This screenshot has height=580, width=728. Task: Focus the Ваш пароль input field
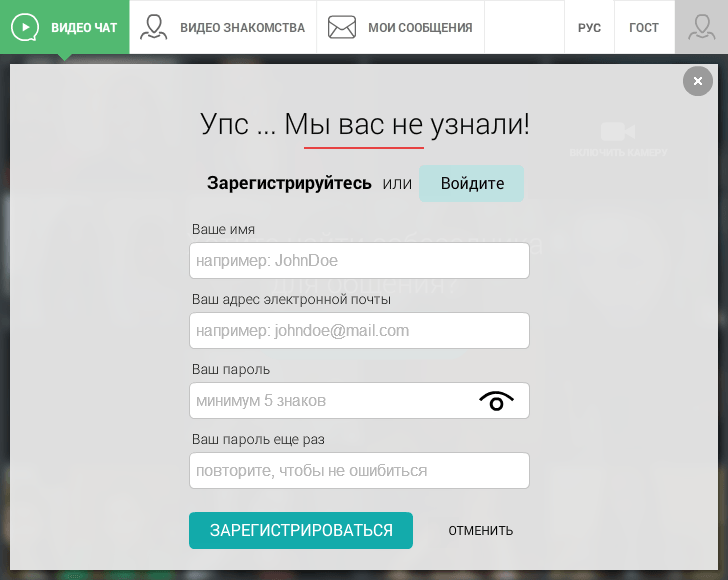(x=359, y=401)
